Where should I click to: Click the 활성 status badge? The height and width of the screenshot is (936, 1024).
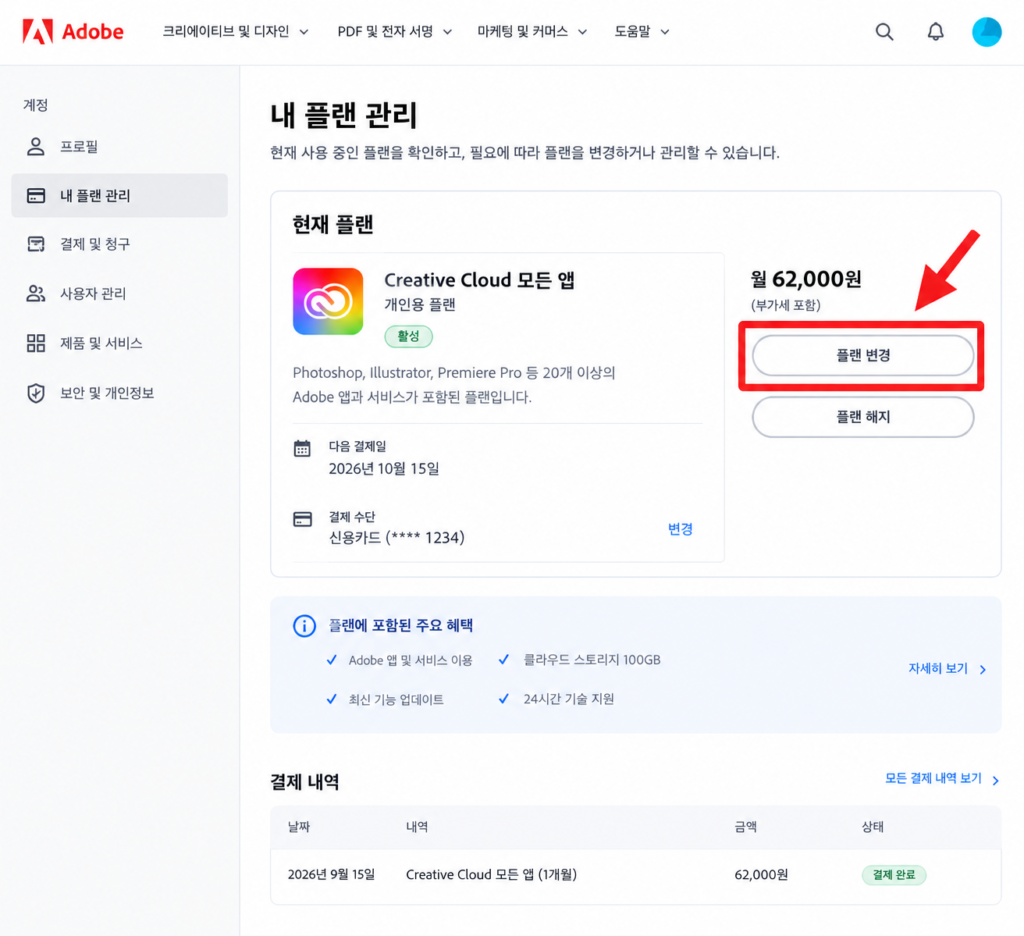(408, 336)
